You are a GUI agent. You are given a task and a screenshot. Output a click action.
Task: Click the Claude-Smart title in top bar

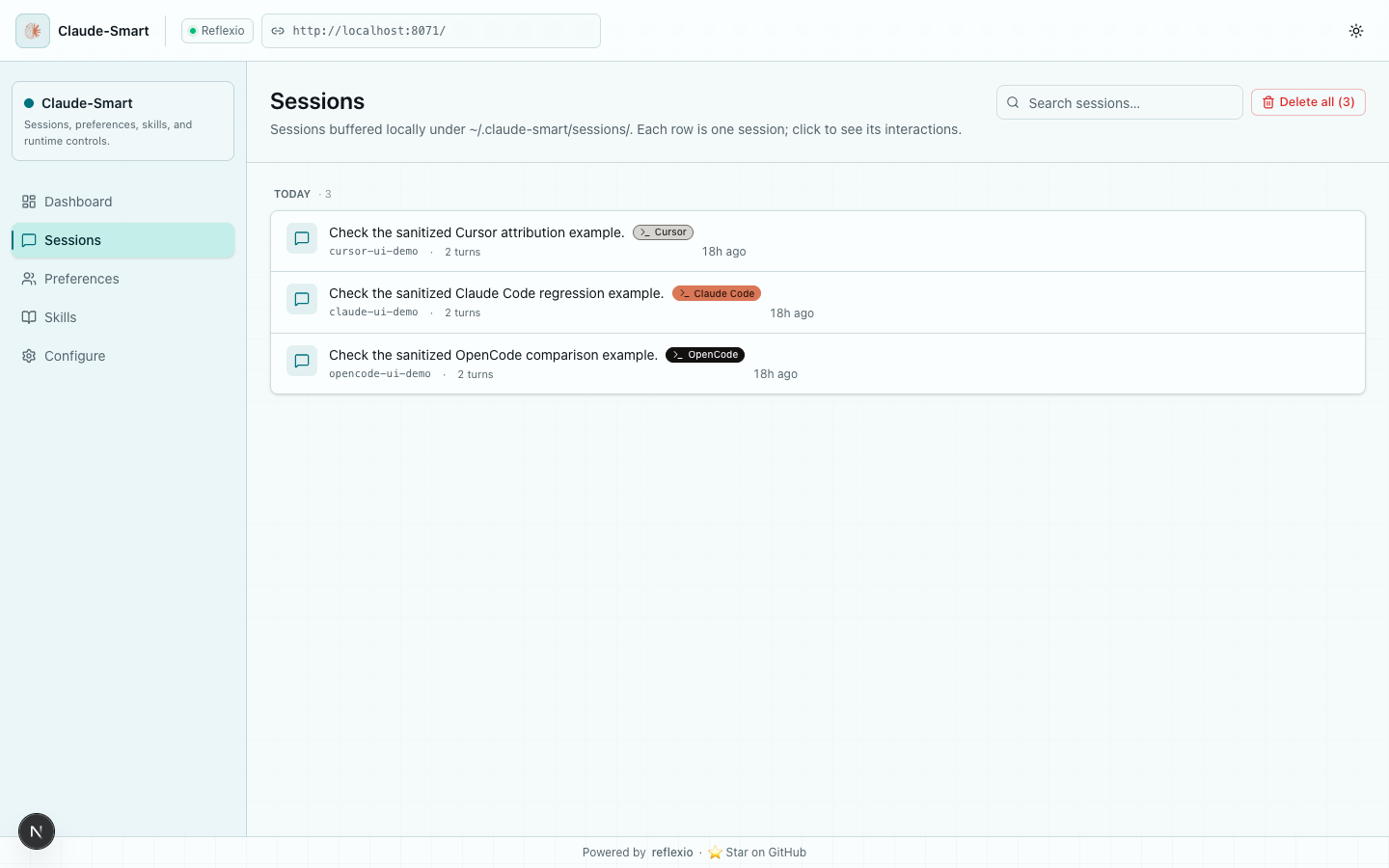pos(103,31)
